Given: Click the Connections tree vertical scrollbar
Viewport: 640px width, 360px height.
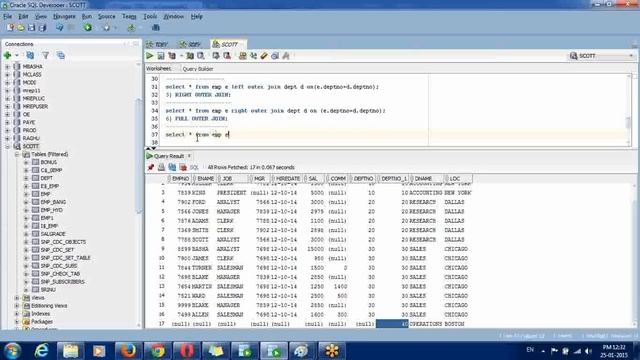Looking at the screenshot, I should coord(139,155).
